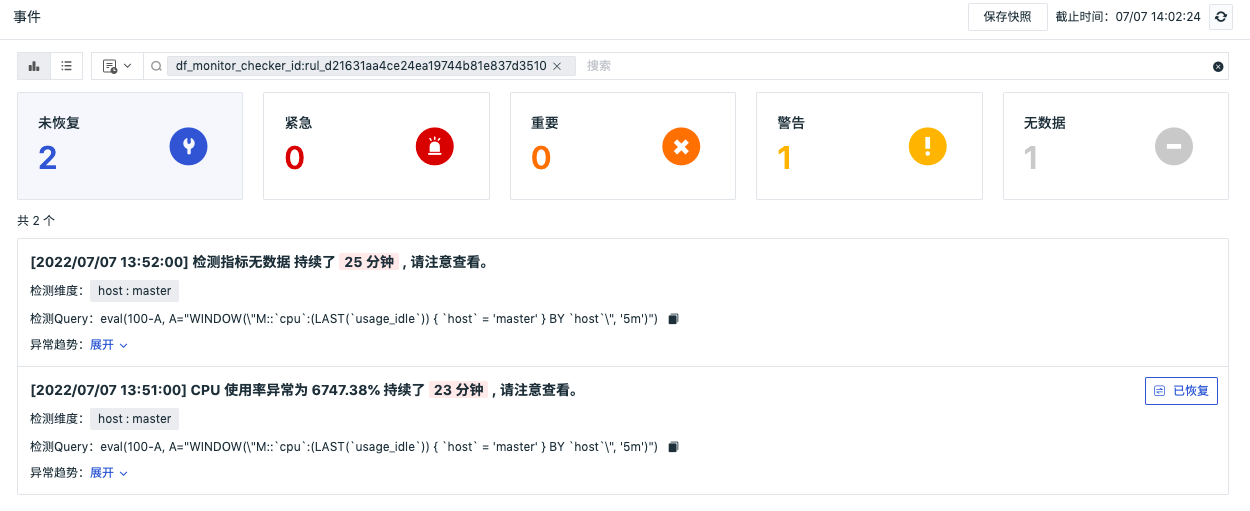The image size is (1250, 511).
Task: Switch to the bar chart view
Action: (x=34, y=66)
